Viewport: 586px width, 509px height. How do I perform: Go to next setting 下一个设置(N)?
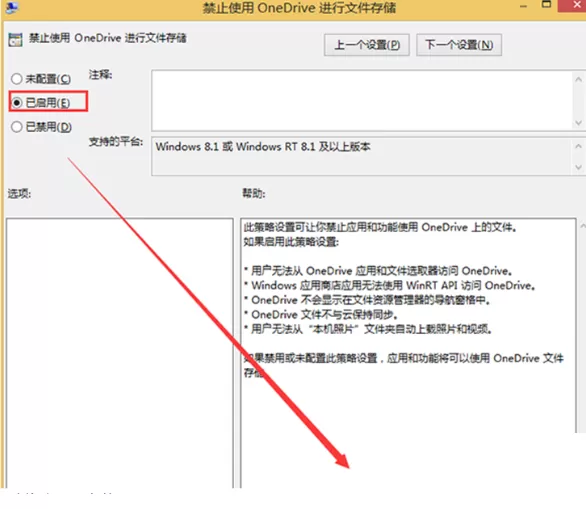pyautogui.click(x=459, y=45)
